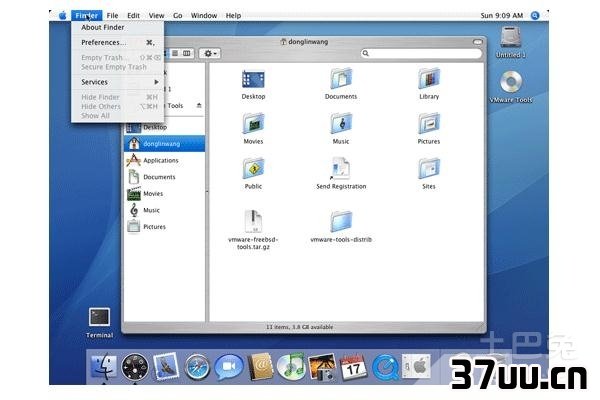
Task: Launch Safari from the Dock
Action: point(197,367)
